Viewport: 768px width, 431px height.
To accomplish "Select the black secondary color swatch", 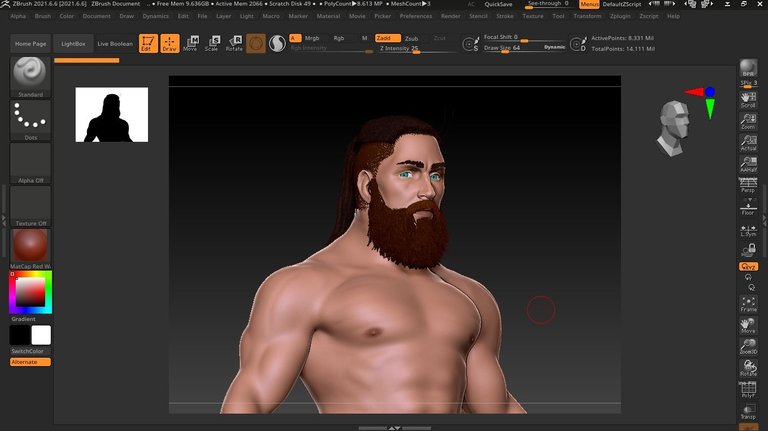I will click(x=20, y=335).
